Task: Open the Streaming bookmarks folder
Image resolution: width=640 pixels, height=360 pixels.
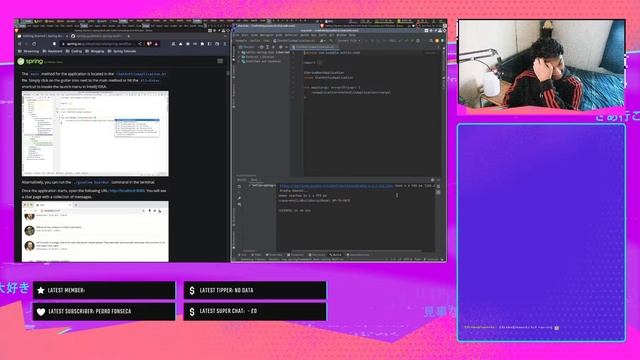Action: (29, 51)
